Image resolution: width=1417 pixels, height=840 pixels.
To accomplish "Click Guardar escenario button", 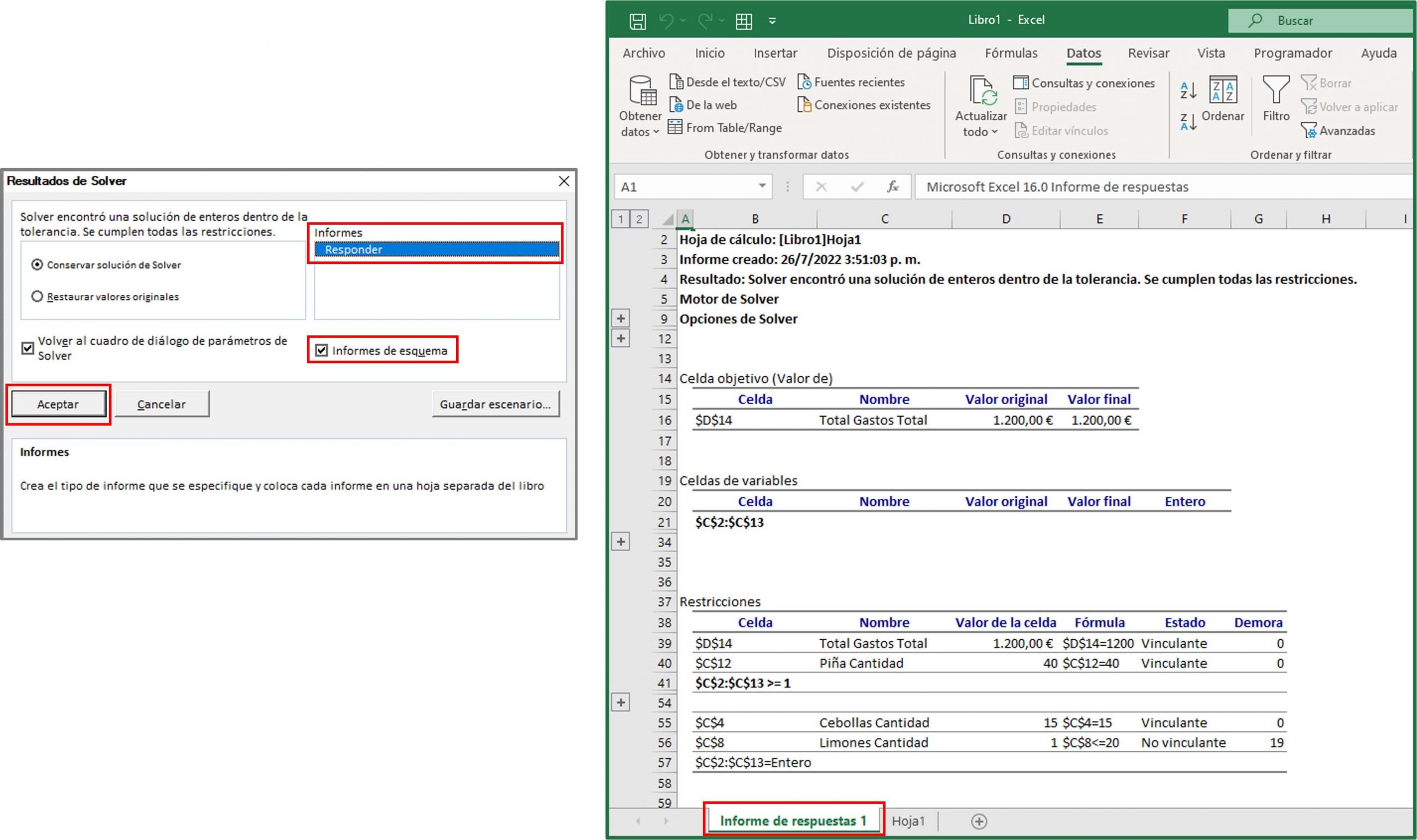I will (x=495, y=403).
